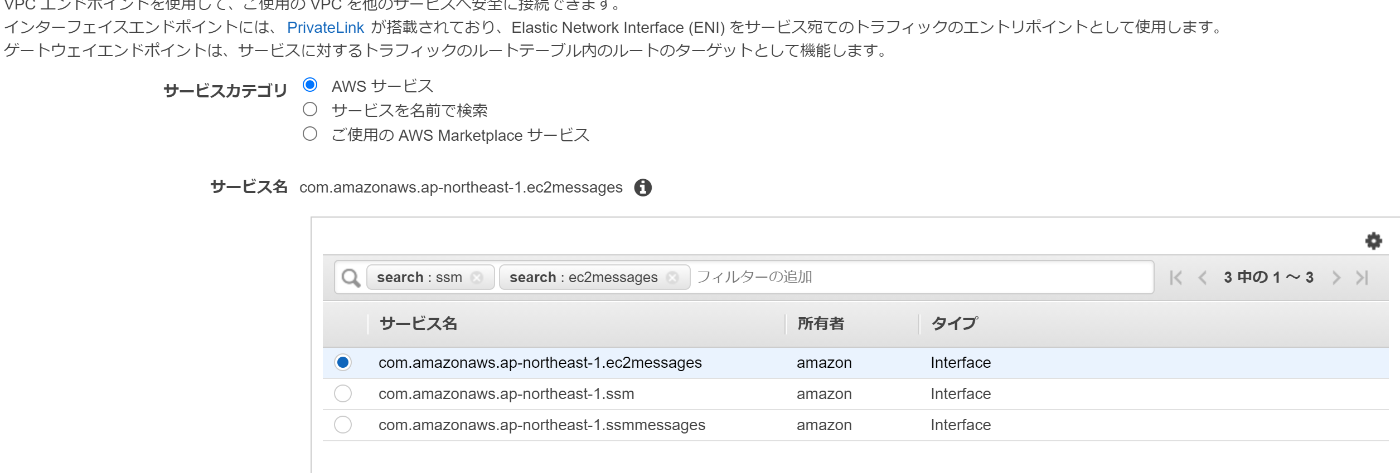1400x473 pixels.
Task: Select the ec2messages service row radio
Action: click(343, 363)
